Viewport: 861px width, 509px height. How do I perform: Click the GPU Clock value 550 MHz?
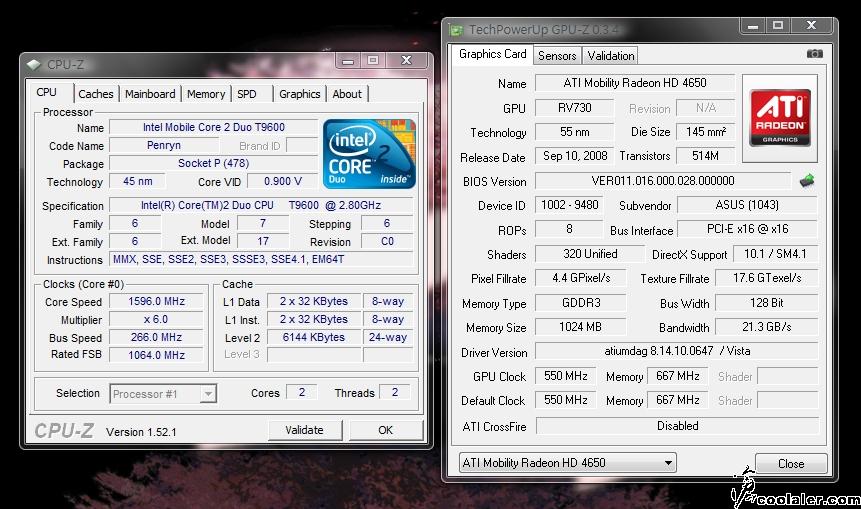click(566, 376)
